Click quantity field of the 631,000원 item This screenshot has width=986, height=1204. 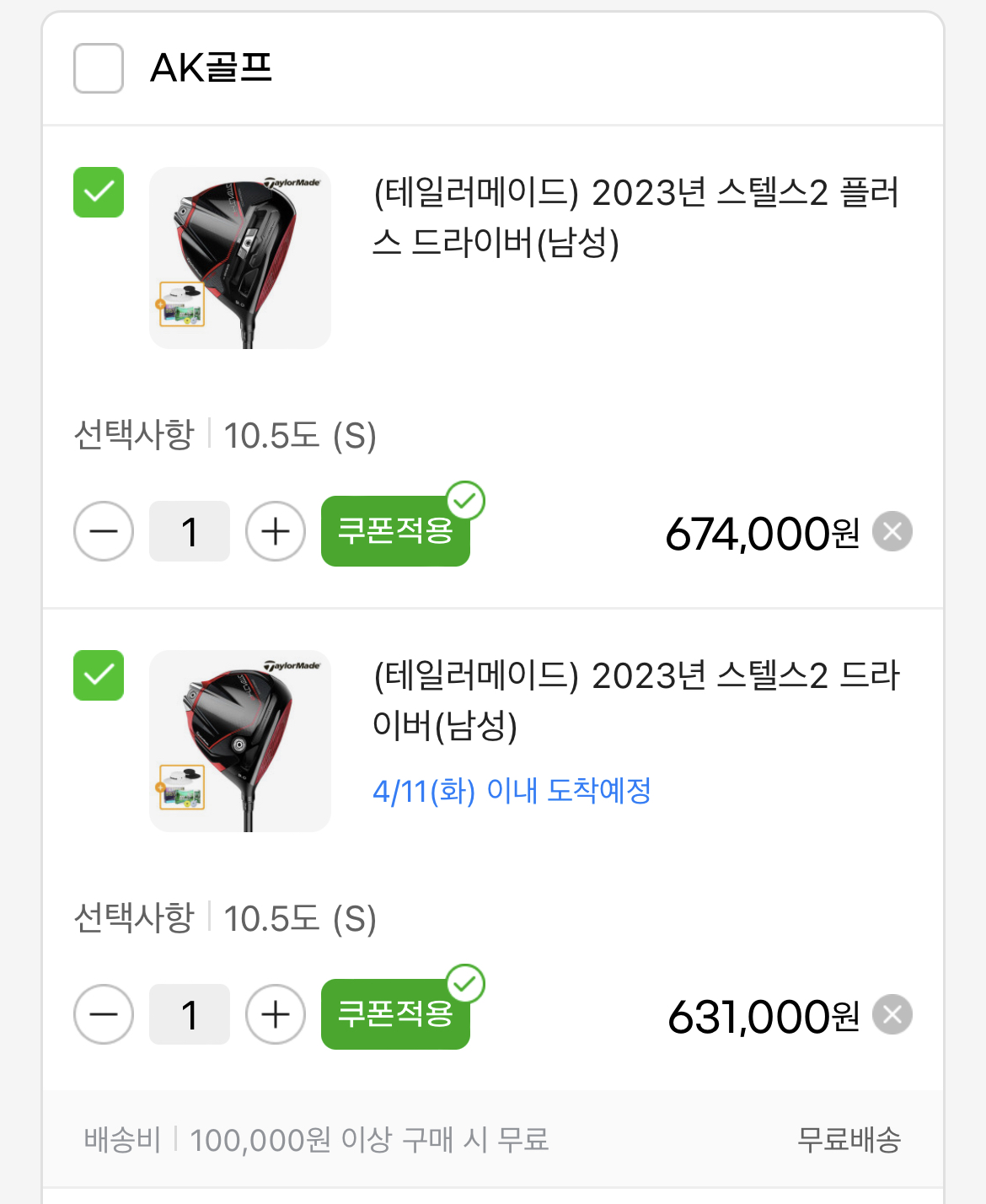coord(190,1014)
